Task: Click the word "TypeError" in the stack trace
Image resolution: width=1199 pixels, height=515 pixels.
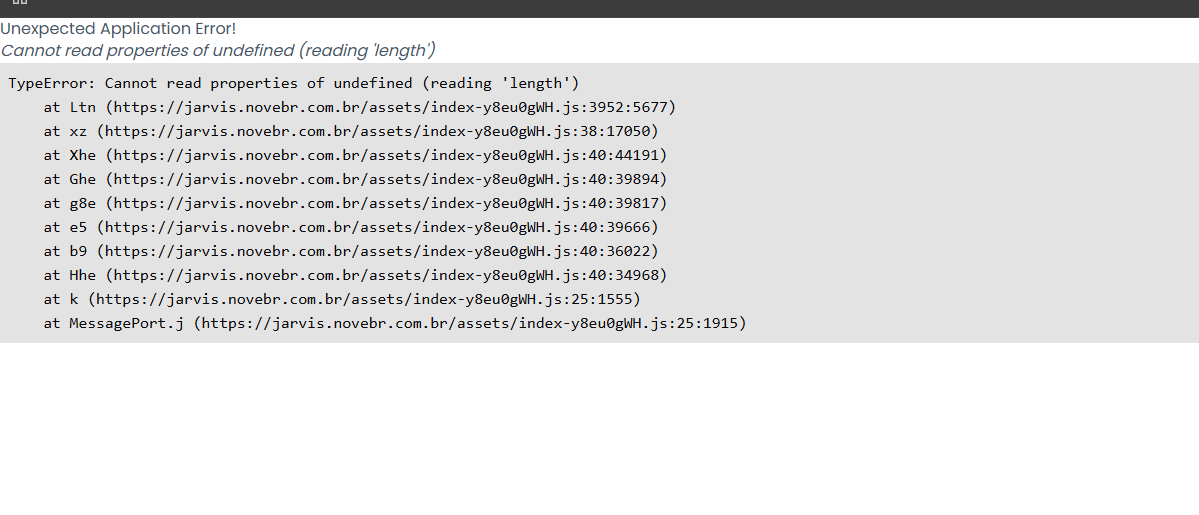Action: coord(48,83)
